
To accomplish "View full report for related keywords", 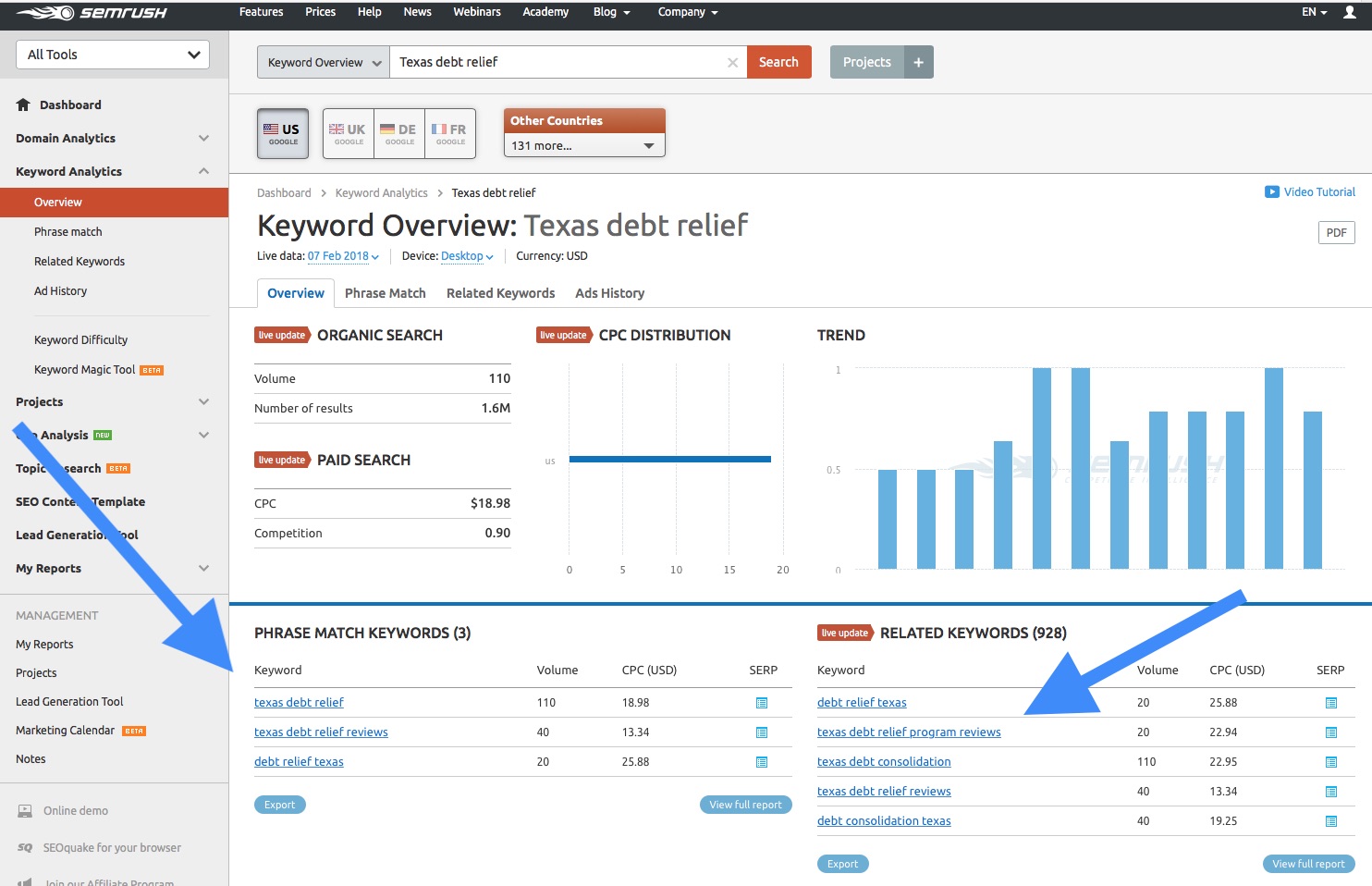I will (x=1308, y=864).
